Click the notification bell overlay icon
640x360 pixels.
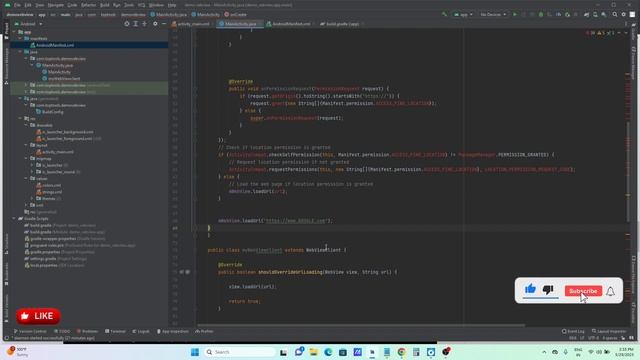click(x=610, y=291)
